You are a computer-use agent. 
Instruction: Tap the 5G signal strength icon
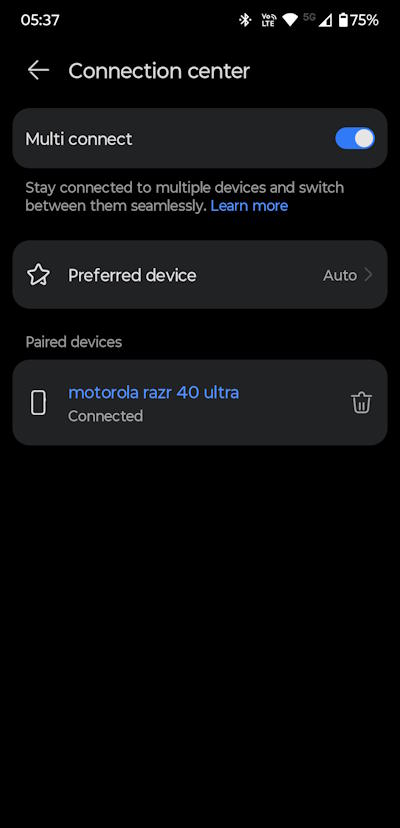tap(318, 20)
